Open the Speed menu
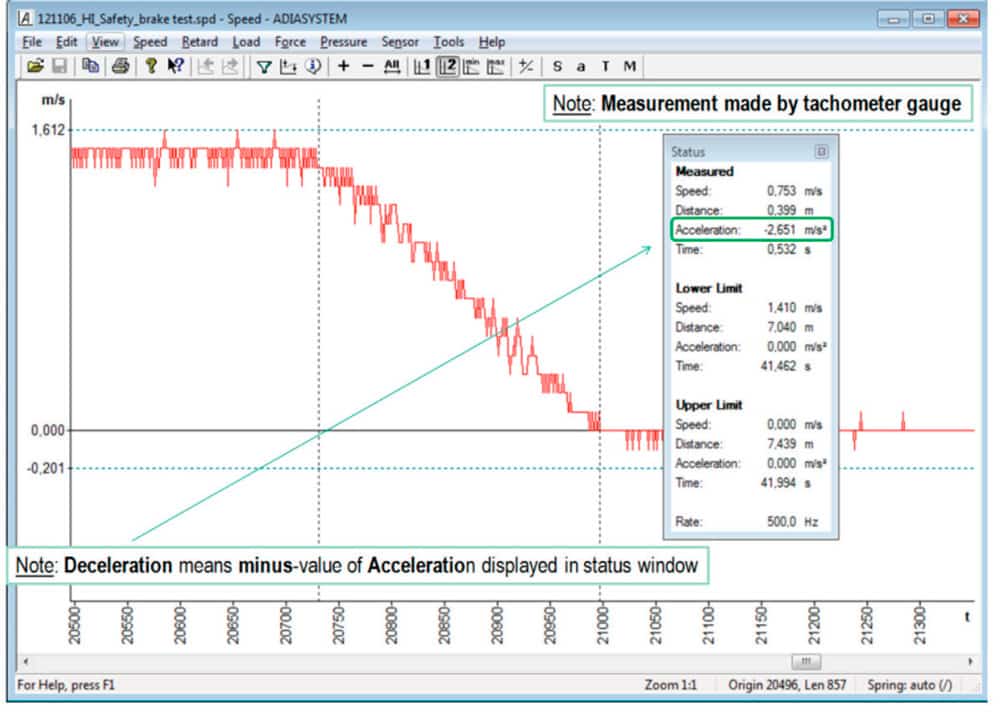Screen dimensions: 1000x713 click(x=150, y=42)
